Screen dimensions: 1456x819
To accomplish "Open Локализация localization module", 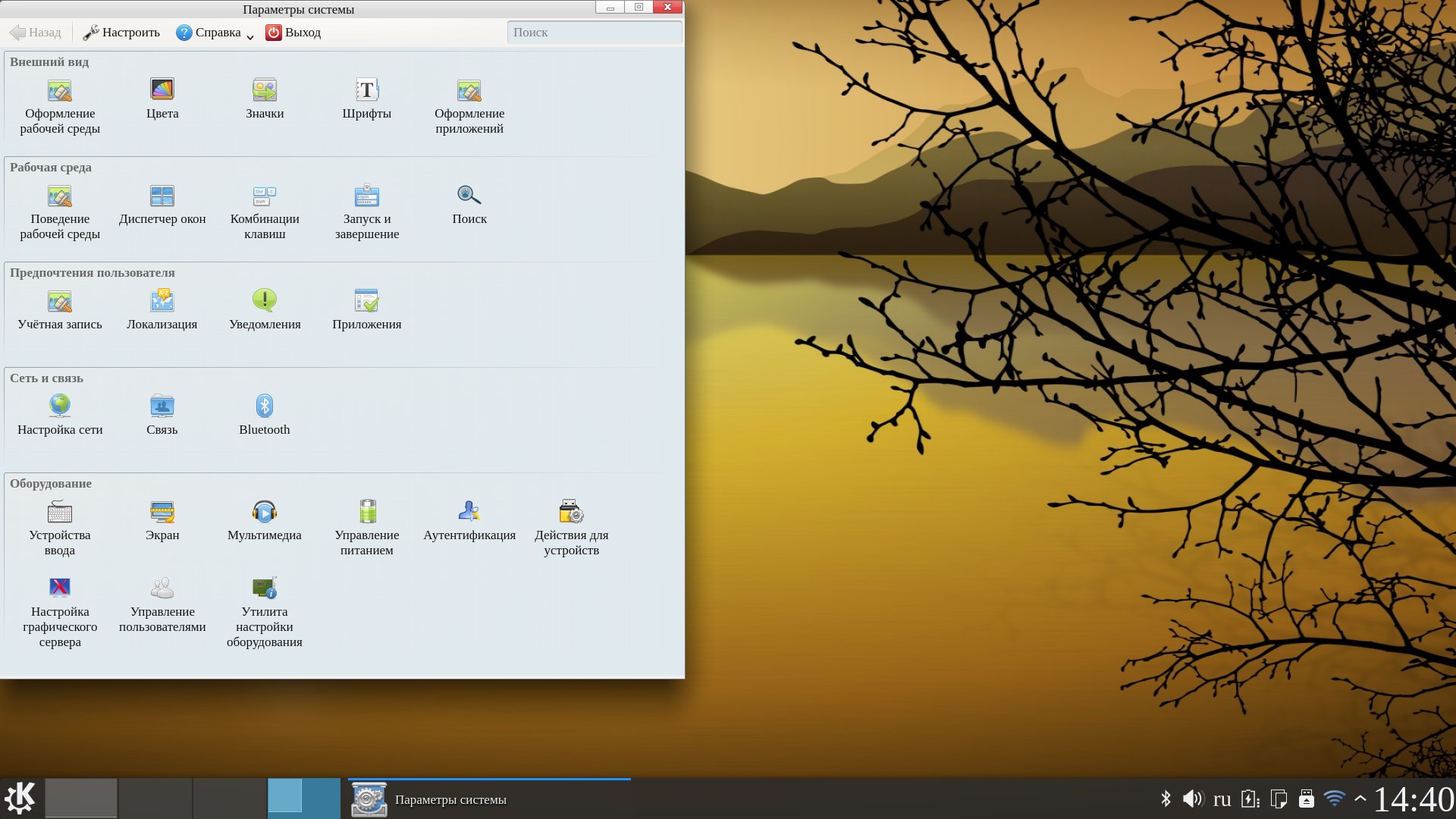I will click(162, 301).
